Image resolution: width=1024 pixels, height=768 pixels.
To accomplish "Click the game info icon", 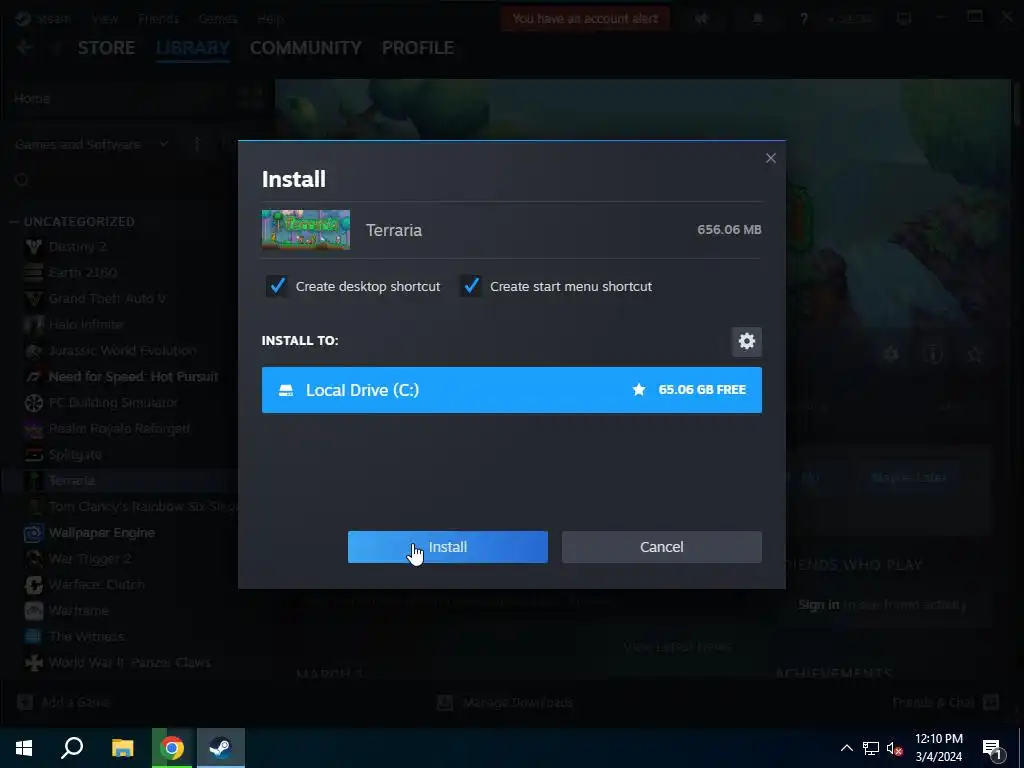I will click(933, 355).
